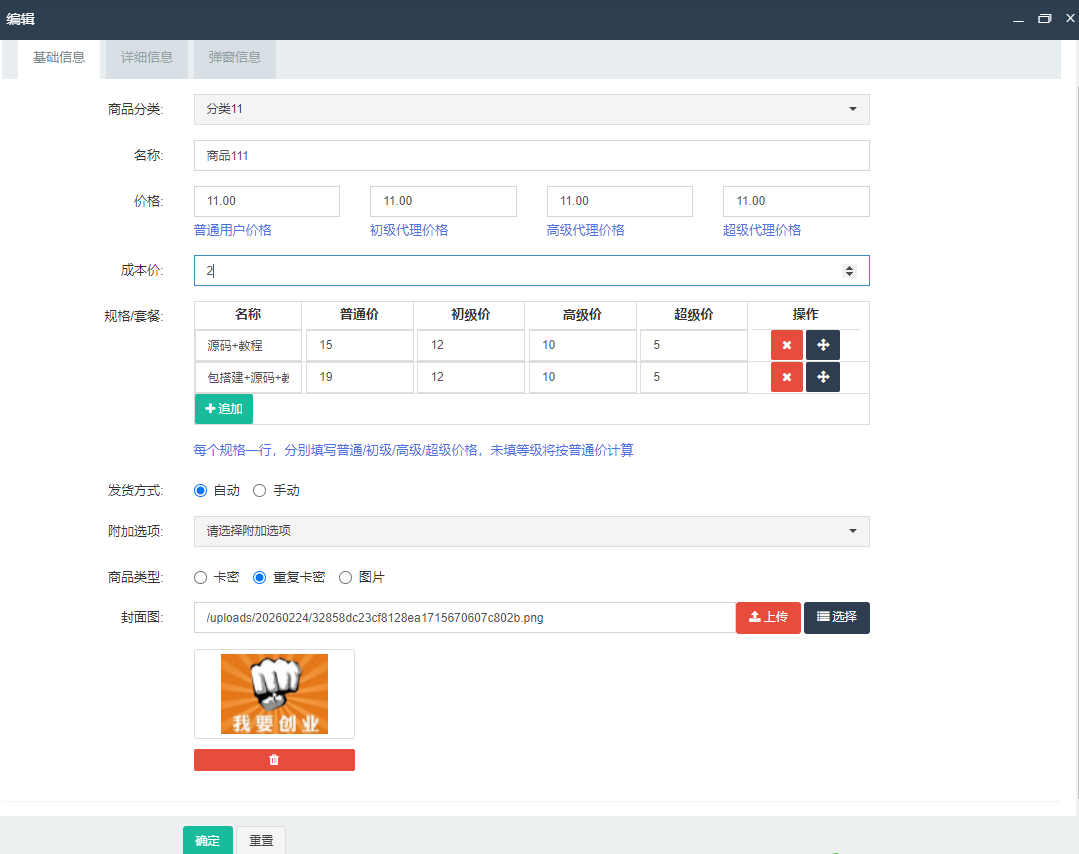Remove the 包搭建+源码 spec row
This screenshot has width=1079, height=854.
click(x=786, y=377)
